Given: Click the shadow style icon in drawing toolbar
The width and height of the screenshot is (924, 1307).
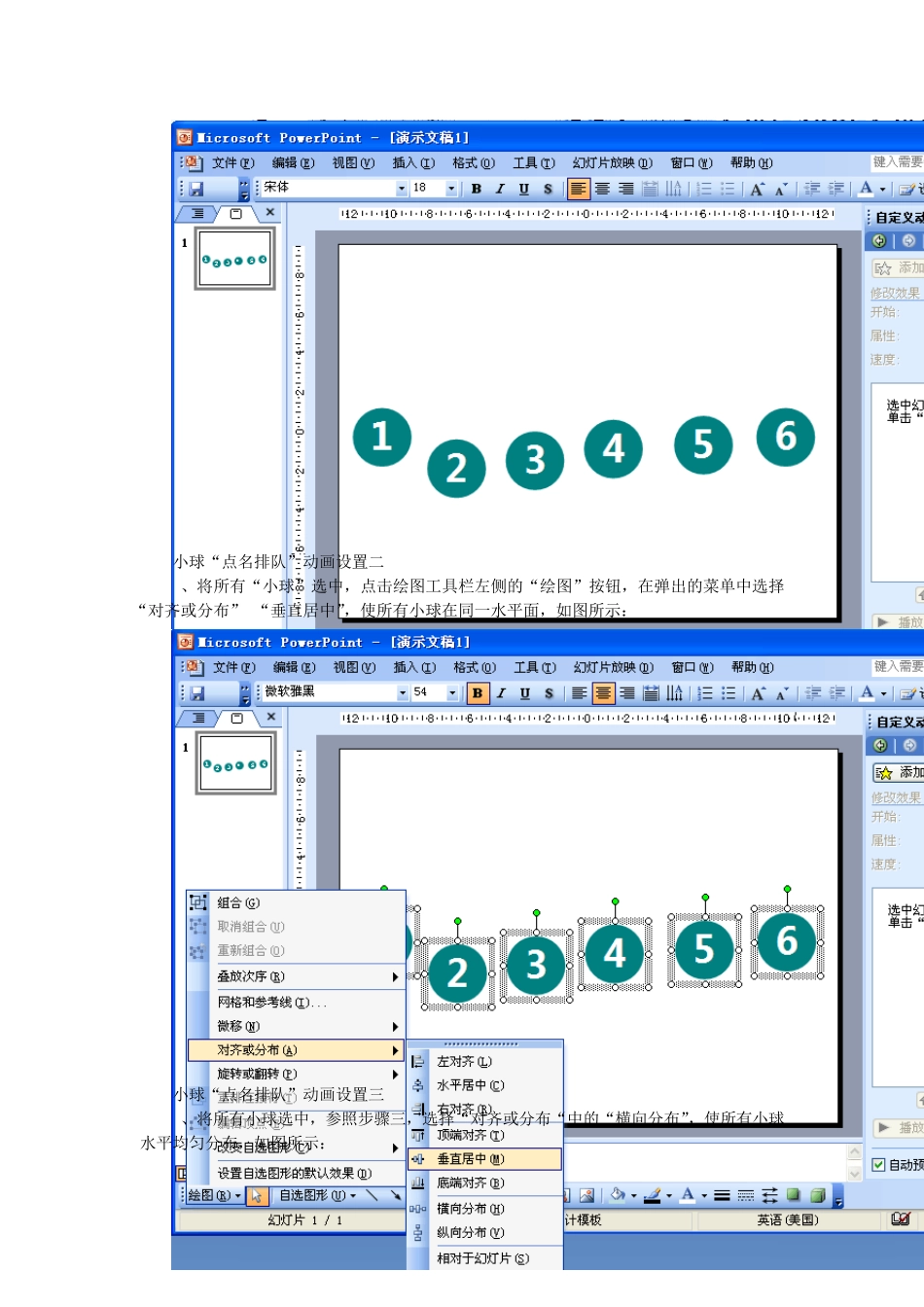Looking at the screenshot, I should (x=794, y=1195).
